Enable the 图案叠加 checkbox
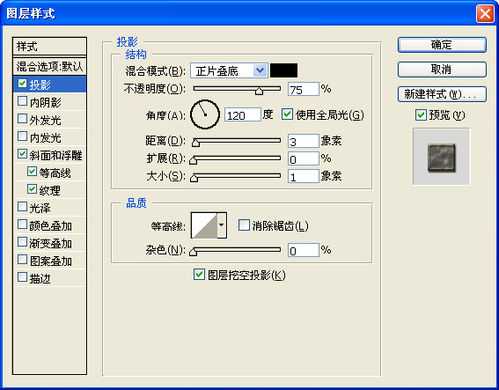 22,260
